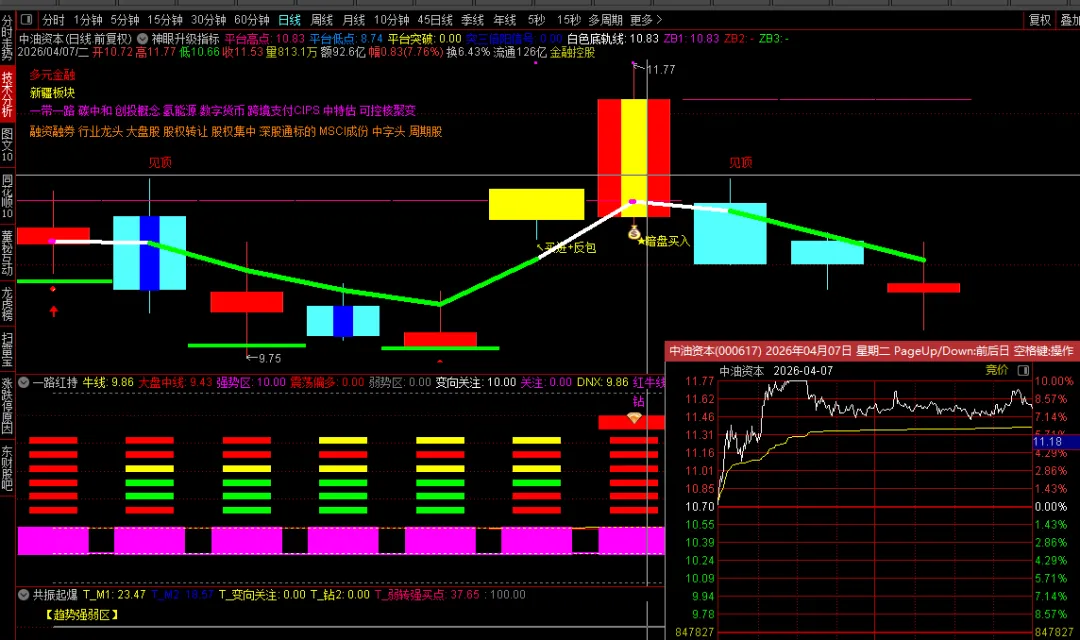The width and height of the screenshot is (1080, 640).
Task: Select the 5秒 period tab
Action: click(537, 19)
